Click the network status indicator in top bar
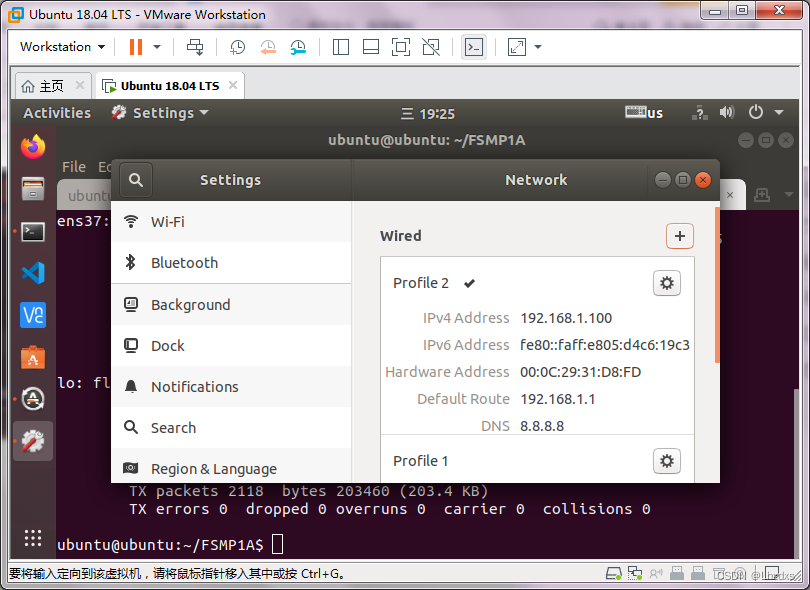The height and width of the screenshot is (590, 810). pos(699,113)
